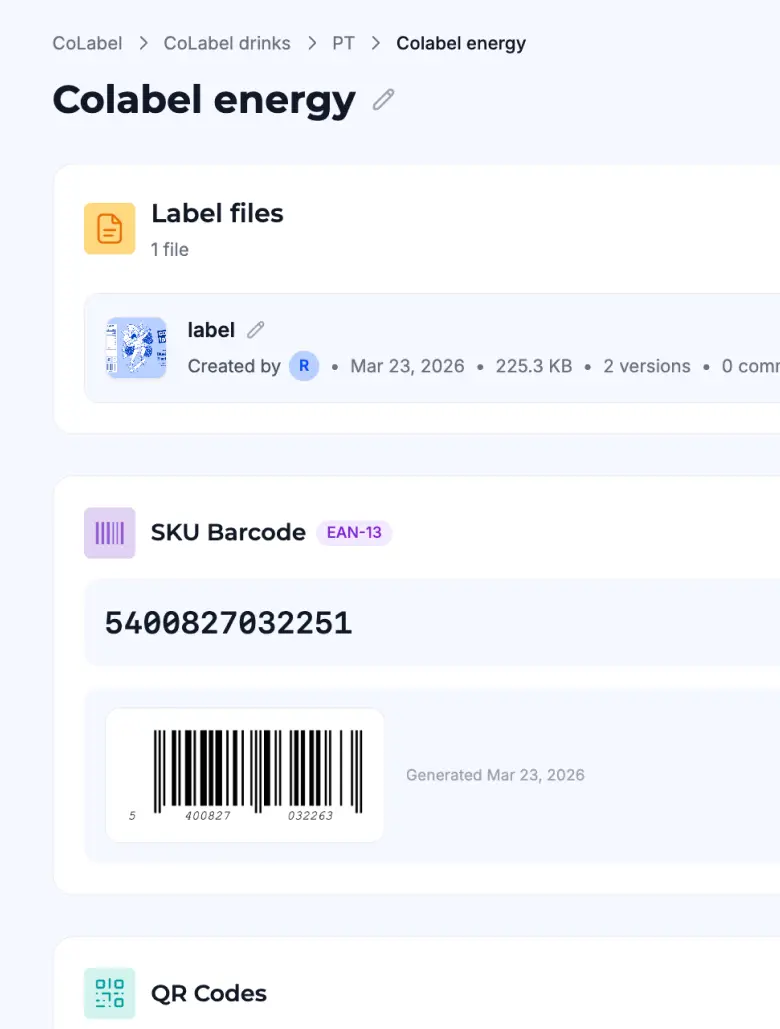Screen dimensions: 780x1029
Task: Click the chevron after PT breadcrumb
Action: (376, 43)
